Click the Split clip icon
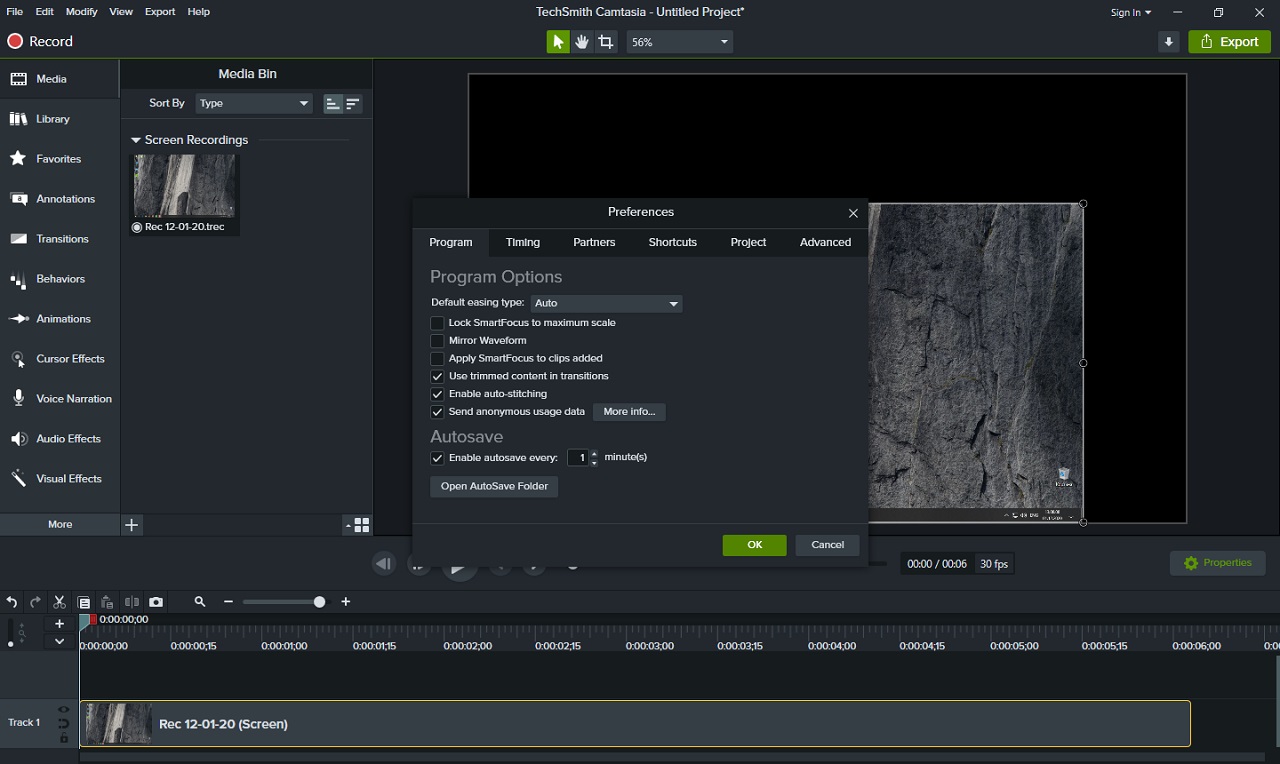The image size is (1280, 764). [132, 602]
